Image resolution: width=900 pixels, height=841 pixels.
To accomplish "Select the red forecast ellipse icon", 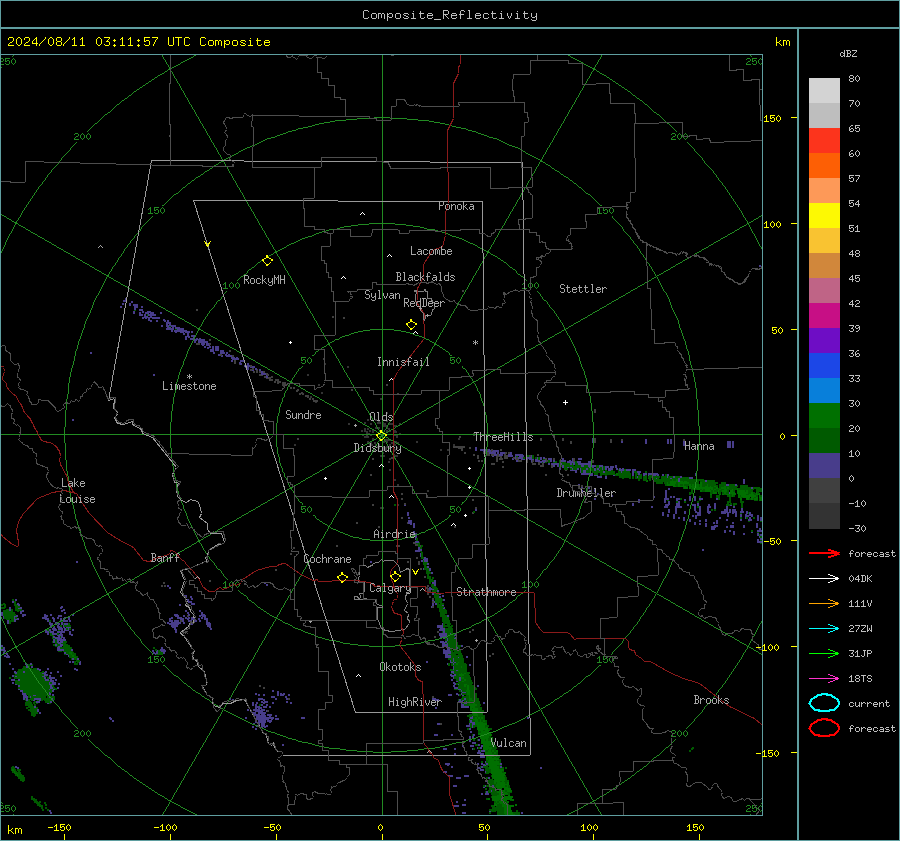I will click(824, 728).
